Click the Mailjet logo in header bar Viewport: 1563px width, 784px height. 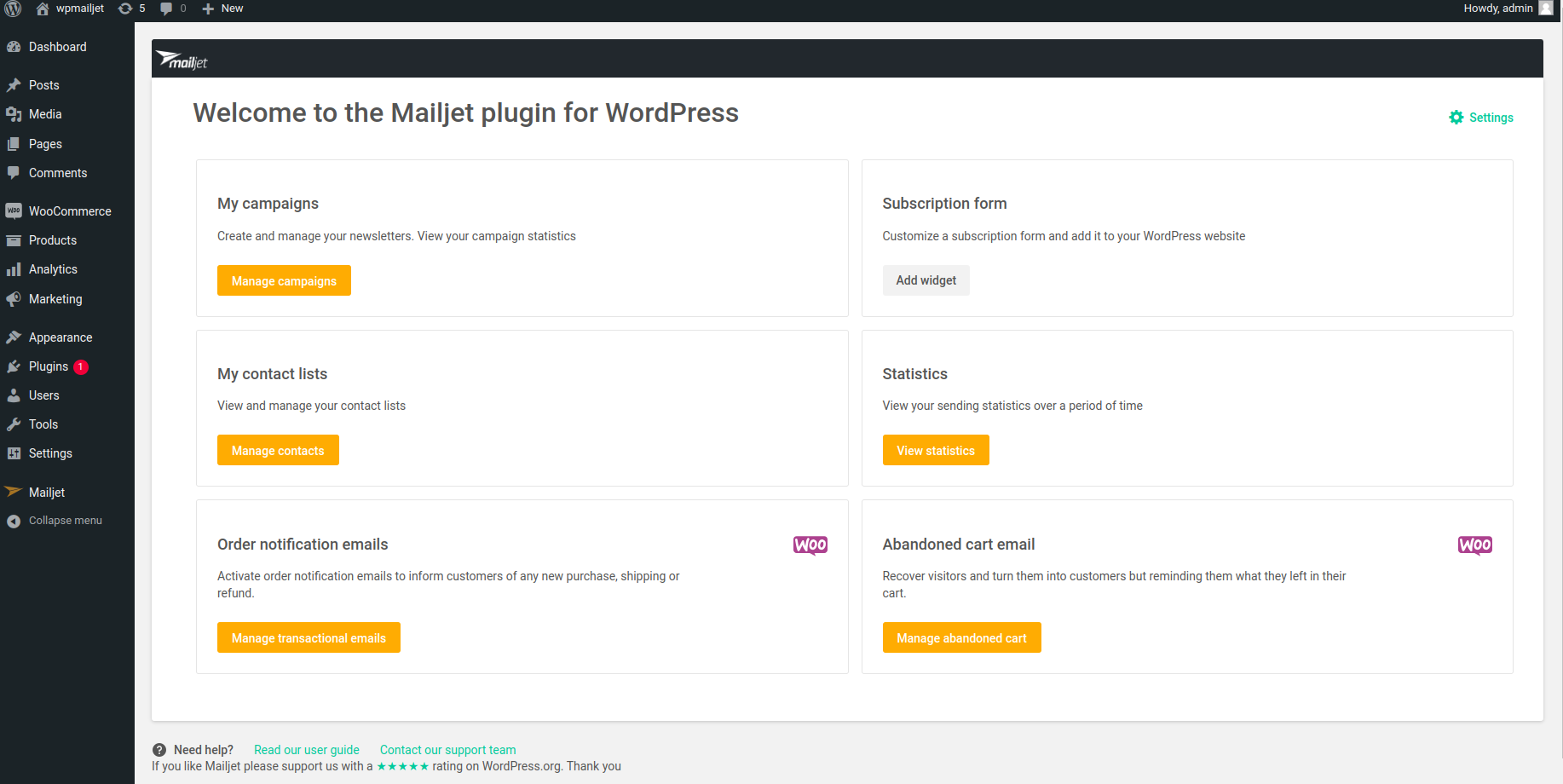click(x=182, y=60)
